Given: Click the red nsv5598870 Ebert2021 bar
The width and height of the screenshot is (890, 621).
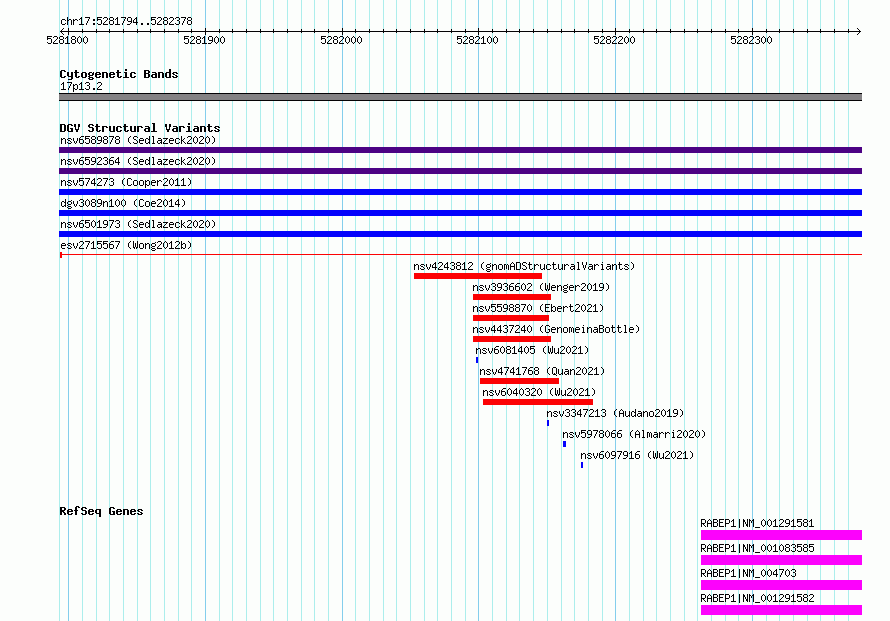Looking at the screenshot, I should coord(510,318).
